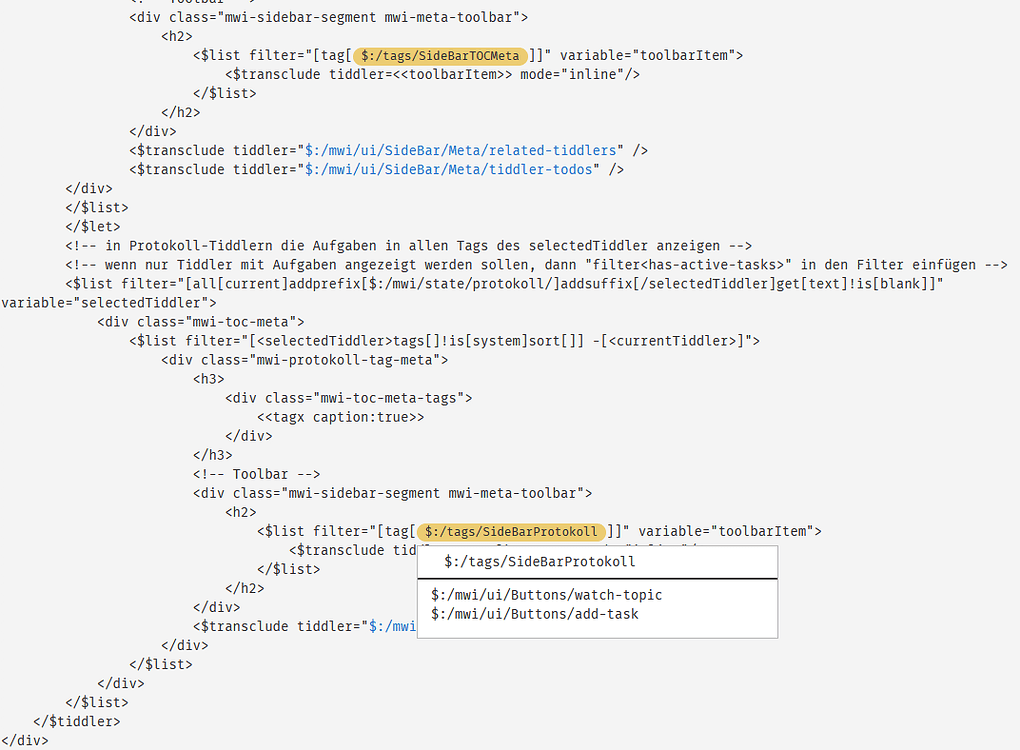Viewport: 1020px width, 750px height.
Task: Click the variable="toolbarItem" attribute
Action: (x=660, y=55)
